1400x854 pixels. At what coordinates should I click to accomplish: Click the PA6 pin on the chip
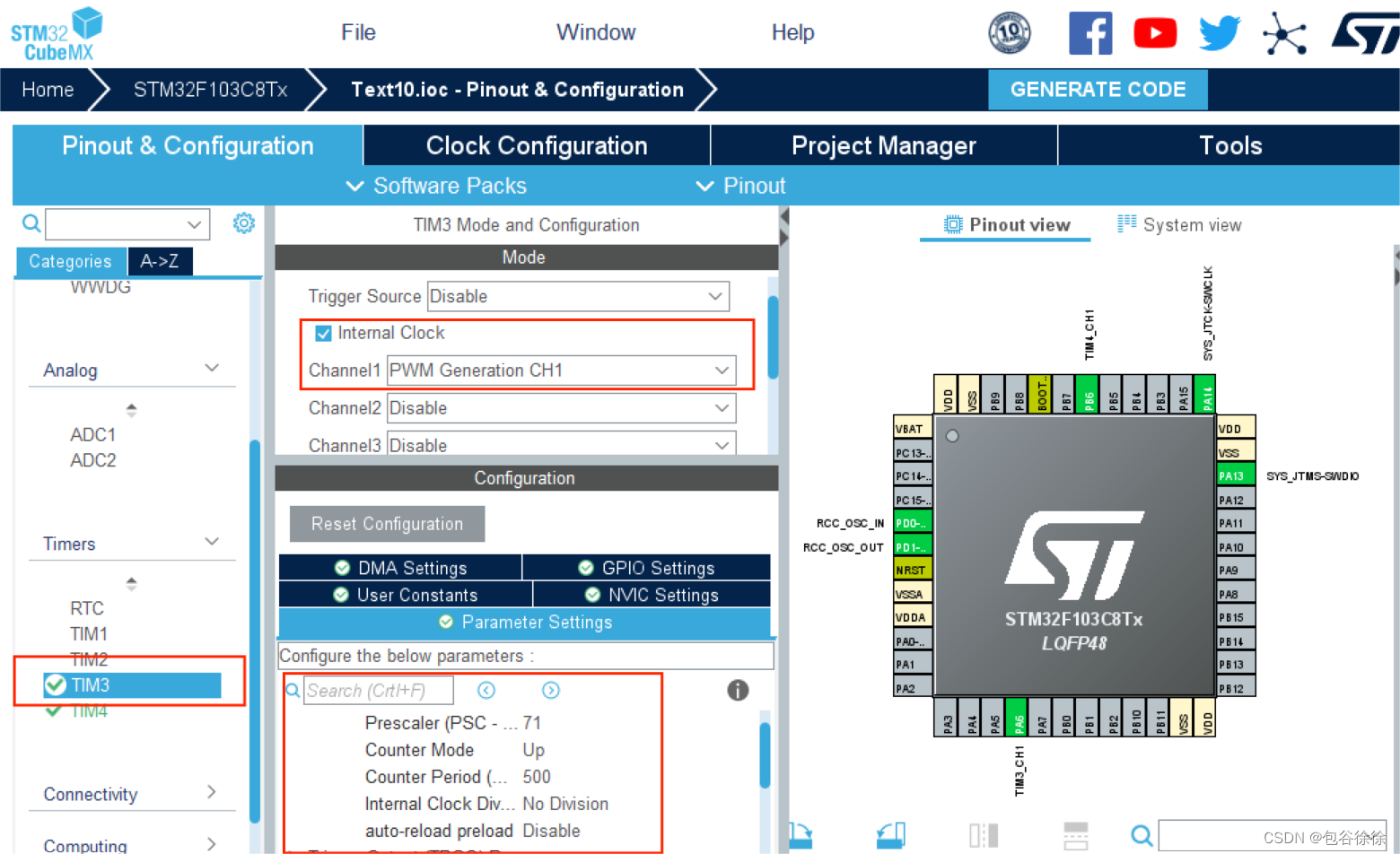tap(1017, 718)
